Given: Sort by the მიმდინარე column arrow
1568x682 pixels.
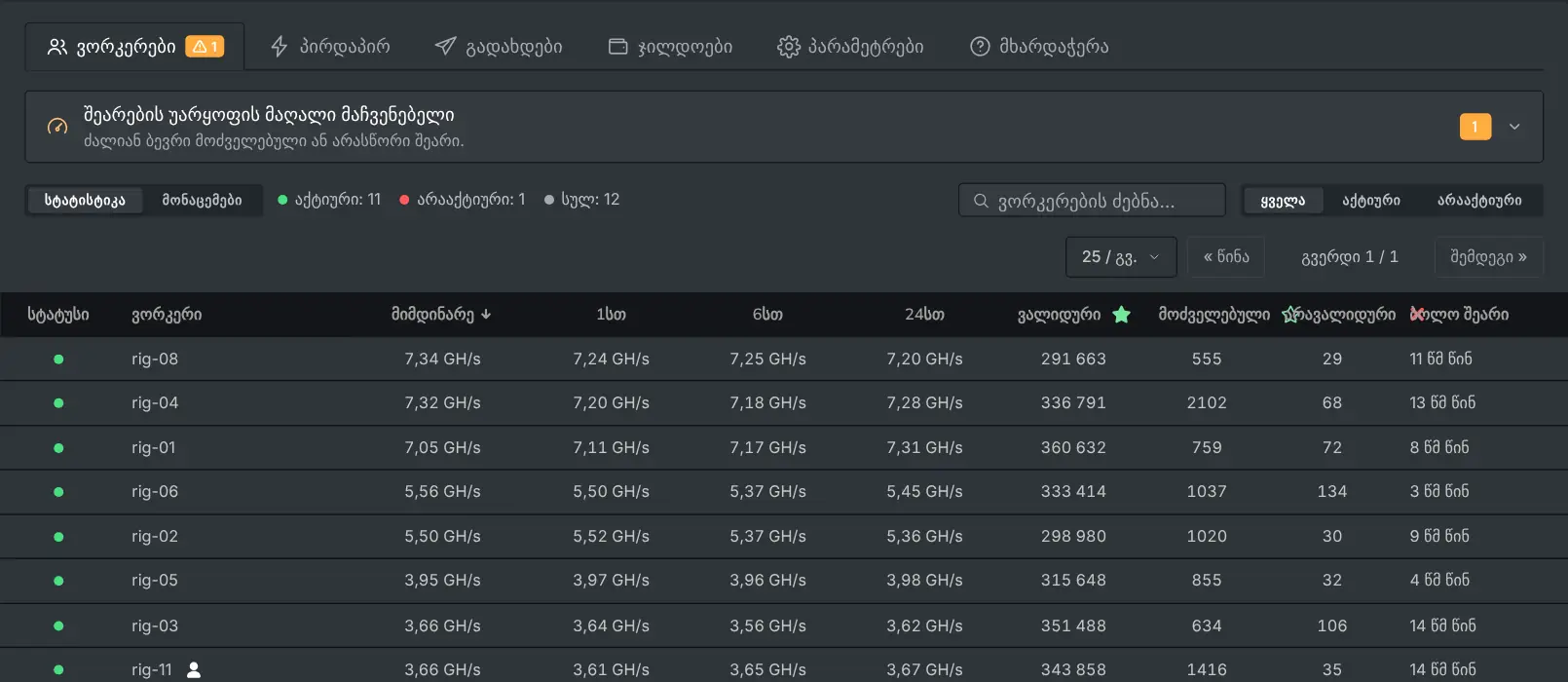Looking at the screenshot, I should [x=486, y=315].
